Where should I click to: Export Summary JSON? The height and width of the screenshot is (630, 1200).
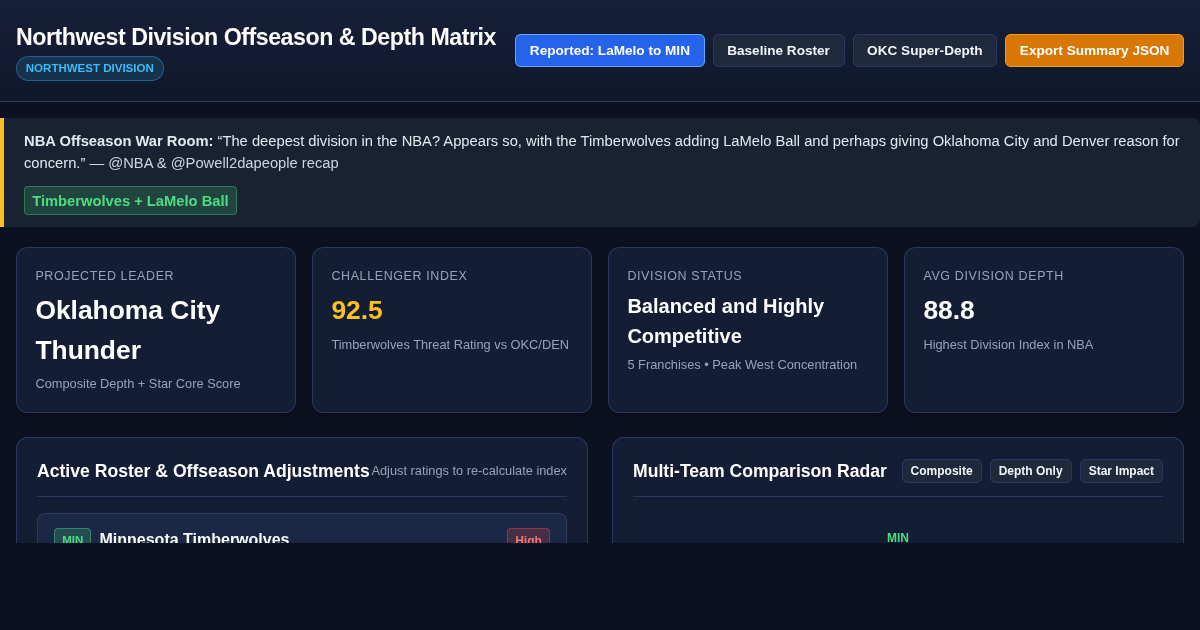click(x=1094, y=50)
